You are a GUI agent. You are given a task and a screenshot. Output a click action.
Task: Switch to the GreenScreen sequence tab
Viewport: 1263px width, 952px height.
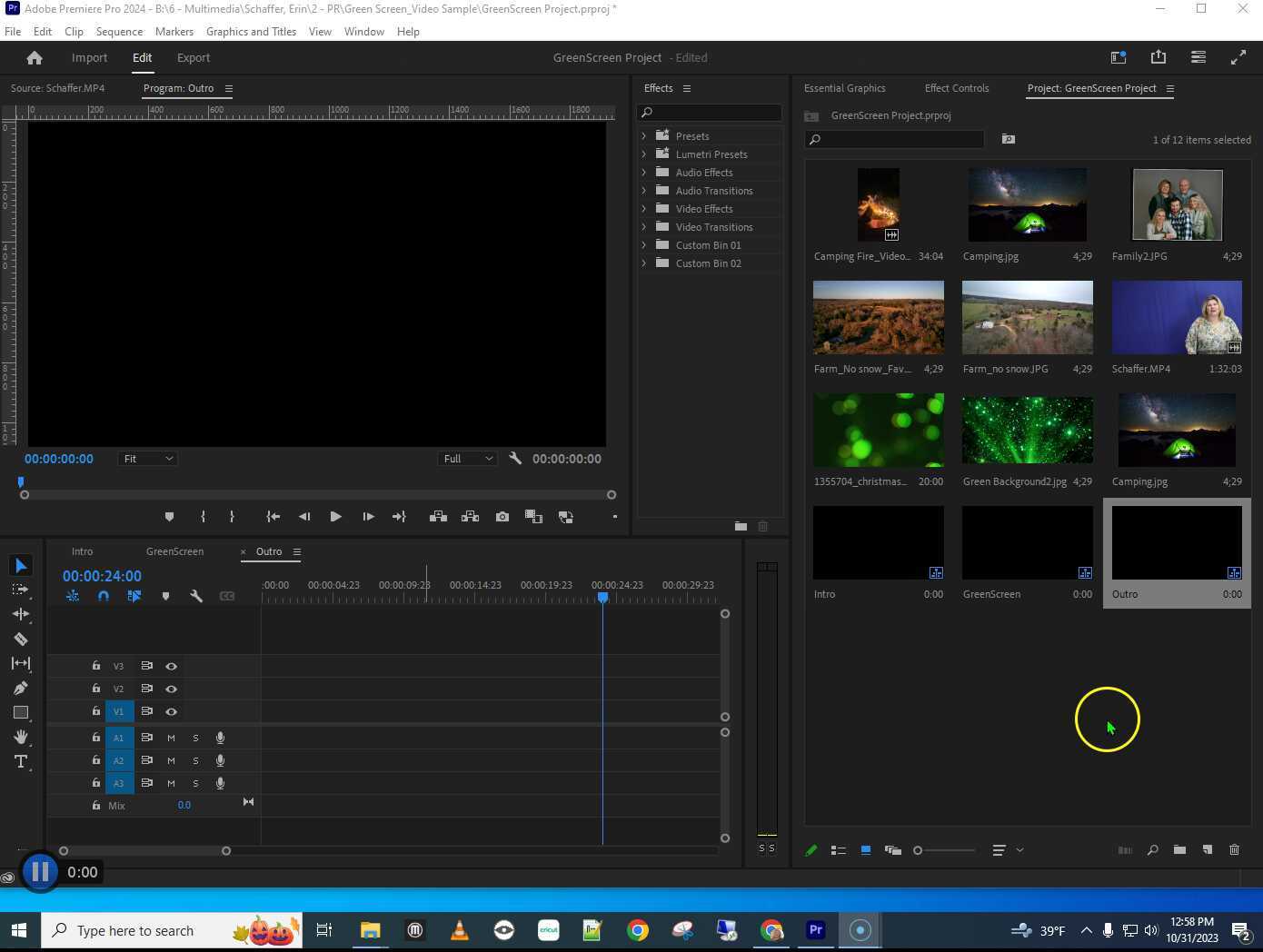click(x=174, y=551)
